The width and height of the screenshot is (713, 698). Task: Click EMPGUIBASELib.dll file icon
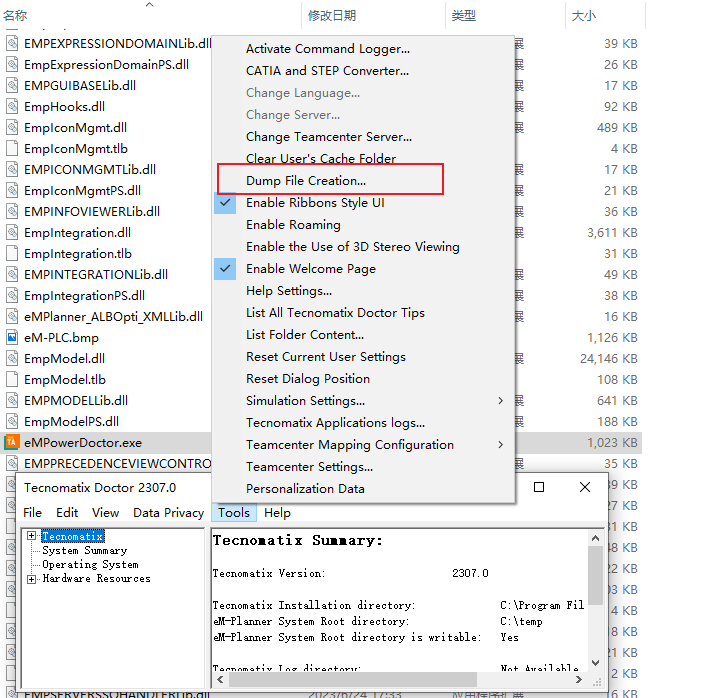pos(12,85)
